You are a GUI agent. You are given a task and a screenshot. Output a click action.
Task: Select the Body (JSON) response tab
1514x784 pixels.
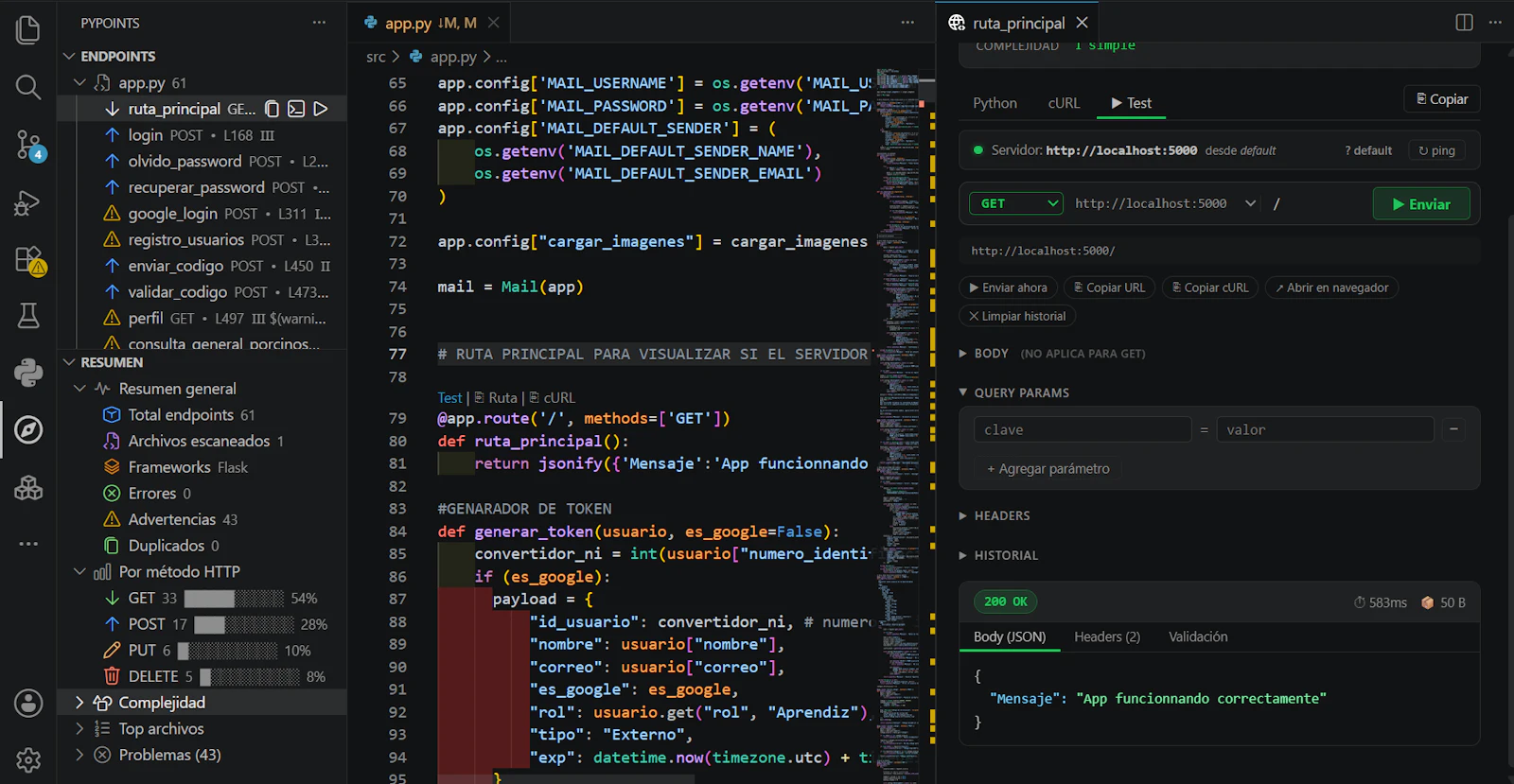click(x=1010, y=637)
